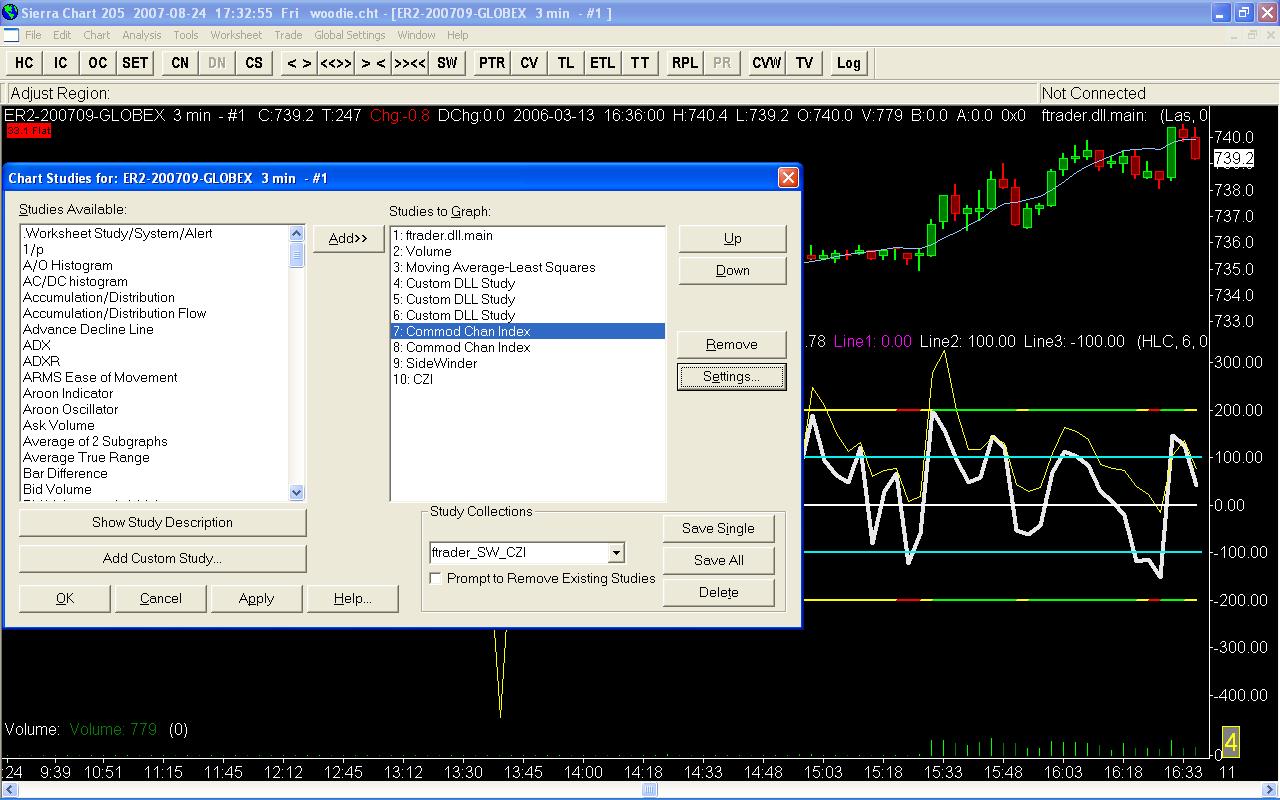Expand the ftrader_SW_CZI study collection dropdown

coord(616,553)
